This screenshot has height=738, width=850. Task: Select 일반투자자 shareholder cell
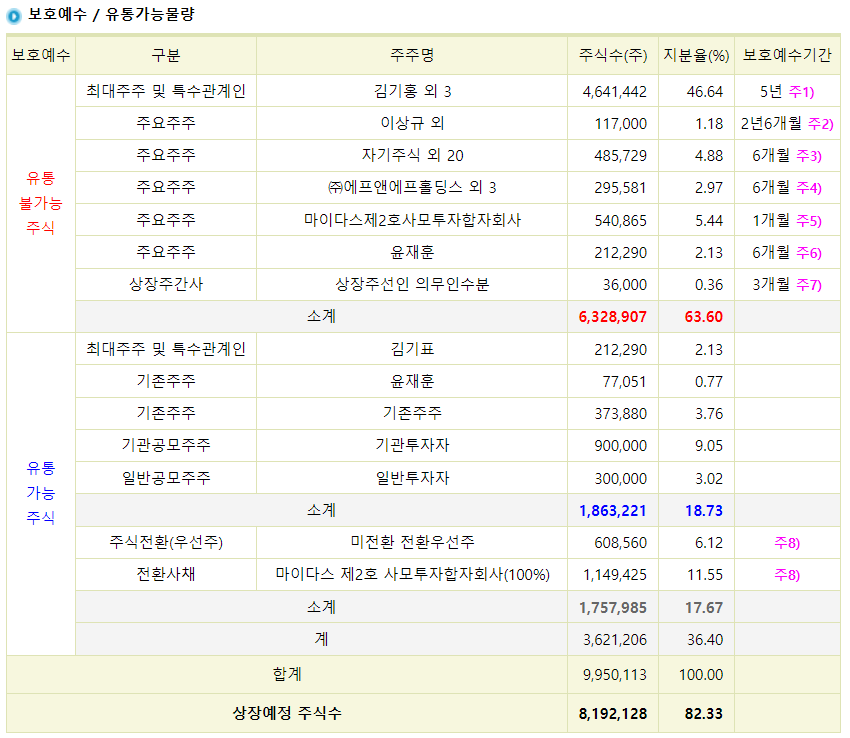point(412,478)
